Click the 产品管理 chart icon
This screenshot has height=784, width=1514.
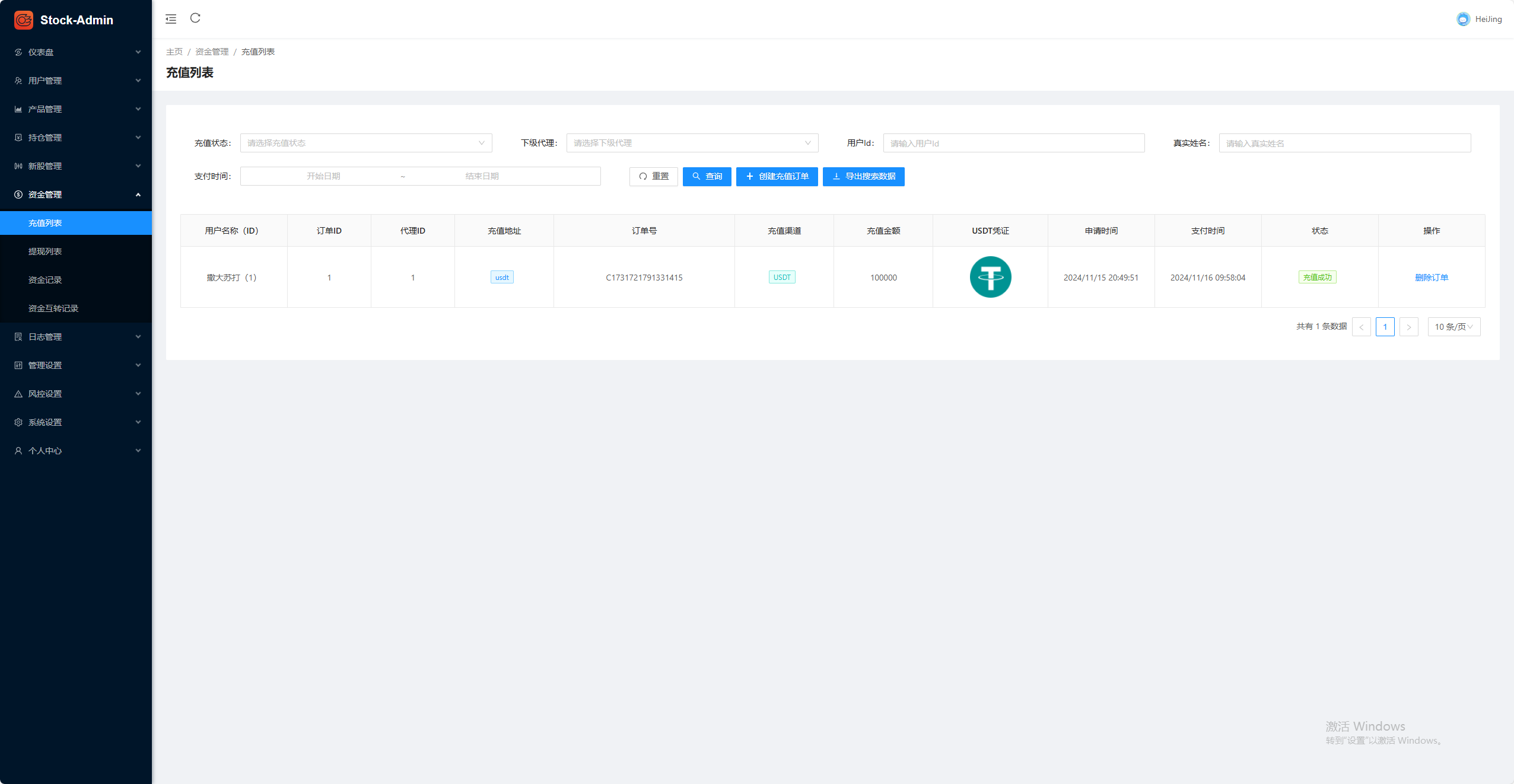pos(18,109)
